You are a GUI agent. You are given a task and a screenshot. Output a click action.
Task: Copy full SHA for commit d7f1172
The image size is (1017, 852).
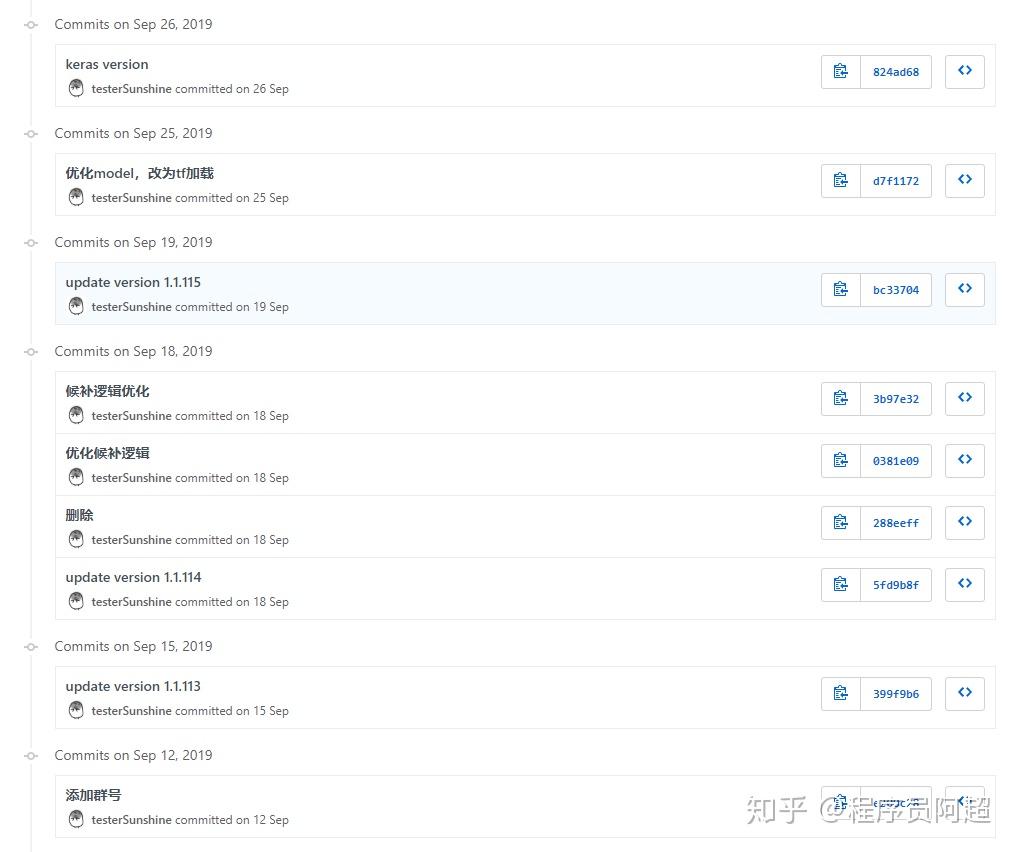point(841,180)
